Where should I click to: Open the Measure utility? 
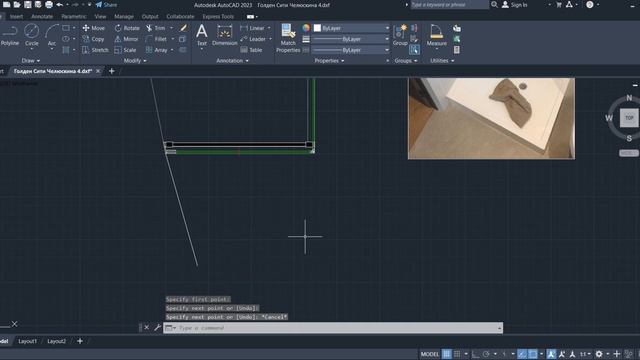point(436,36)
